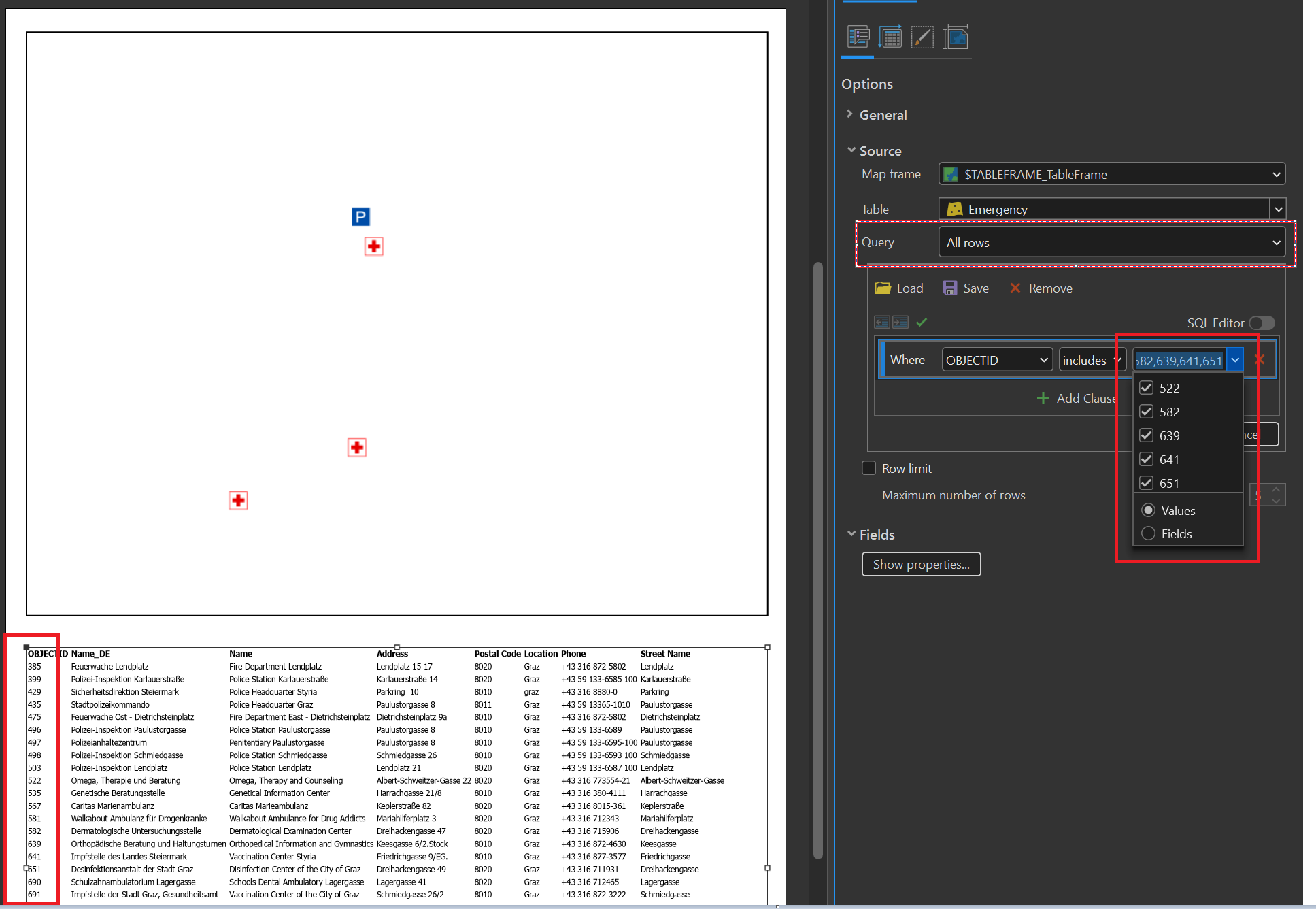1316x909 pixels.
Task: Select the red cross symbol below the parking symbol
Action: click(373, 246)
